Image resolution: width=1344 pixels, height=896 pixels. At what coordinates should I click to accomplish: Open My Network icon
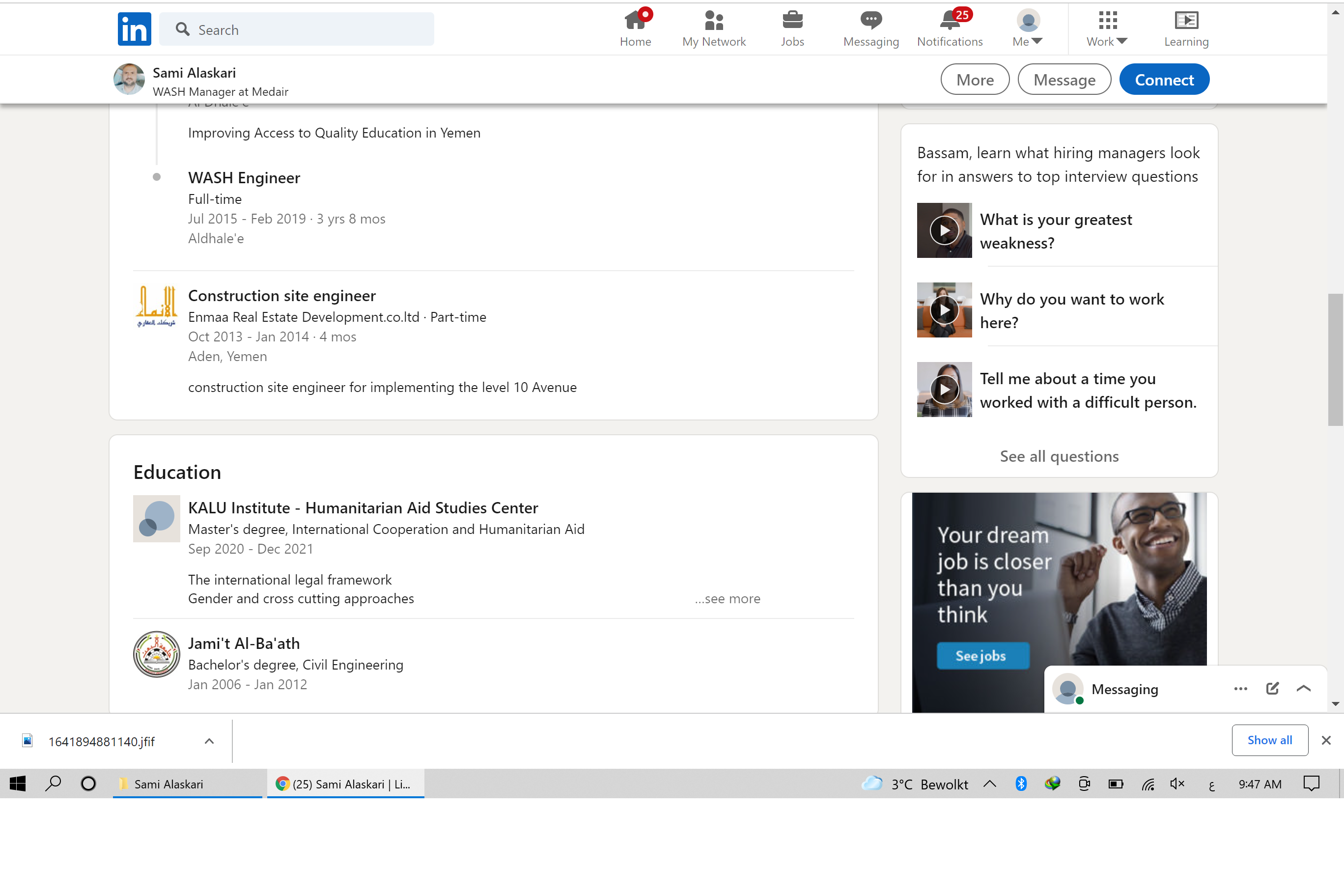click(x=714, y=22)
